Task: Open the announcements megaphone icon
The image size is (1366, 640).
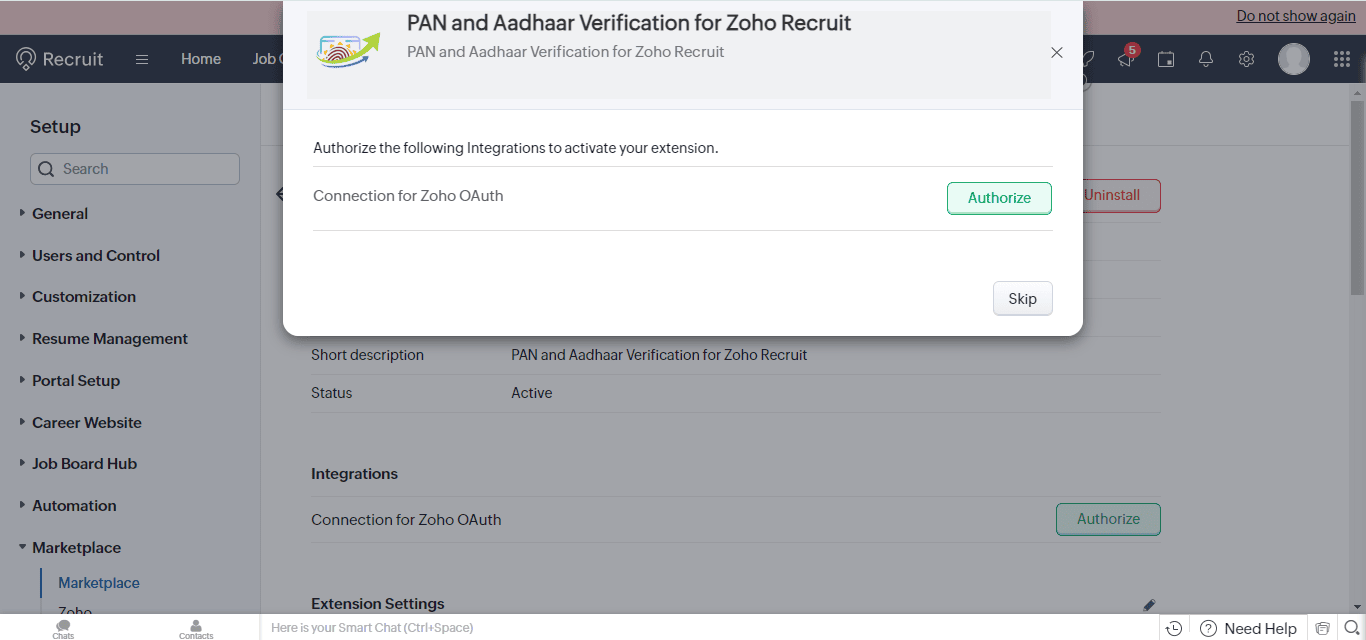Action: coord(1125,59)
